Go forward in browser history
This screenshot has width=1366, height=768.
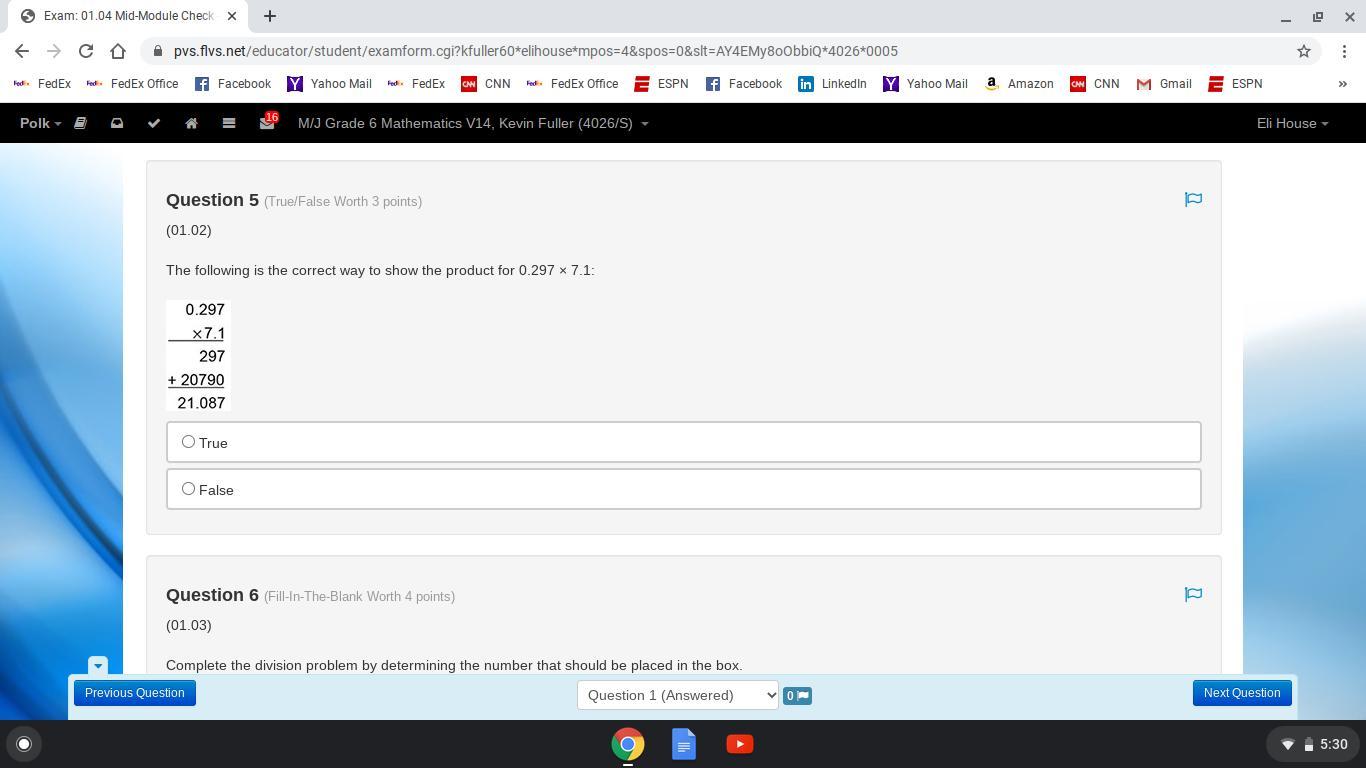pos(54,51)
